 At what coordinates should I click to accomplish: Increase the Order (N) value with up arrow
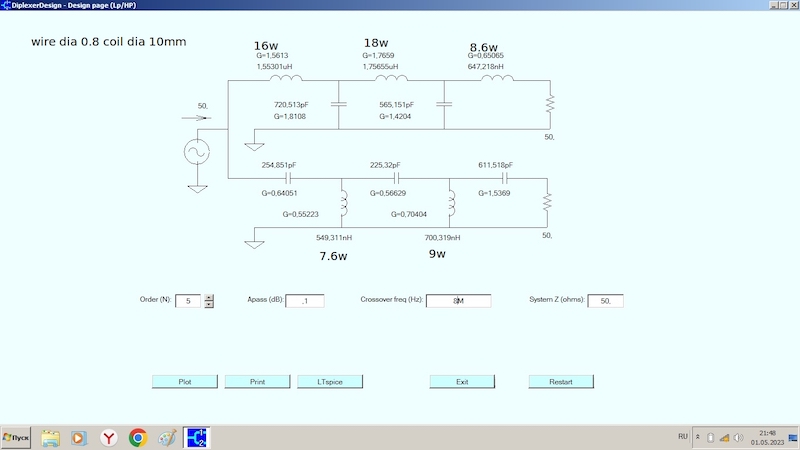click(209, 297)
